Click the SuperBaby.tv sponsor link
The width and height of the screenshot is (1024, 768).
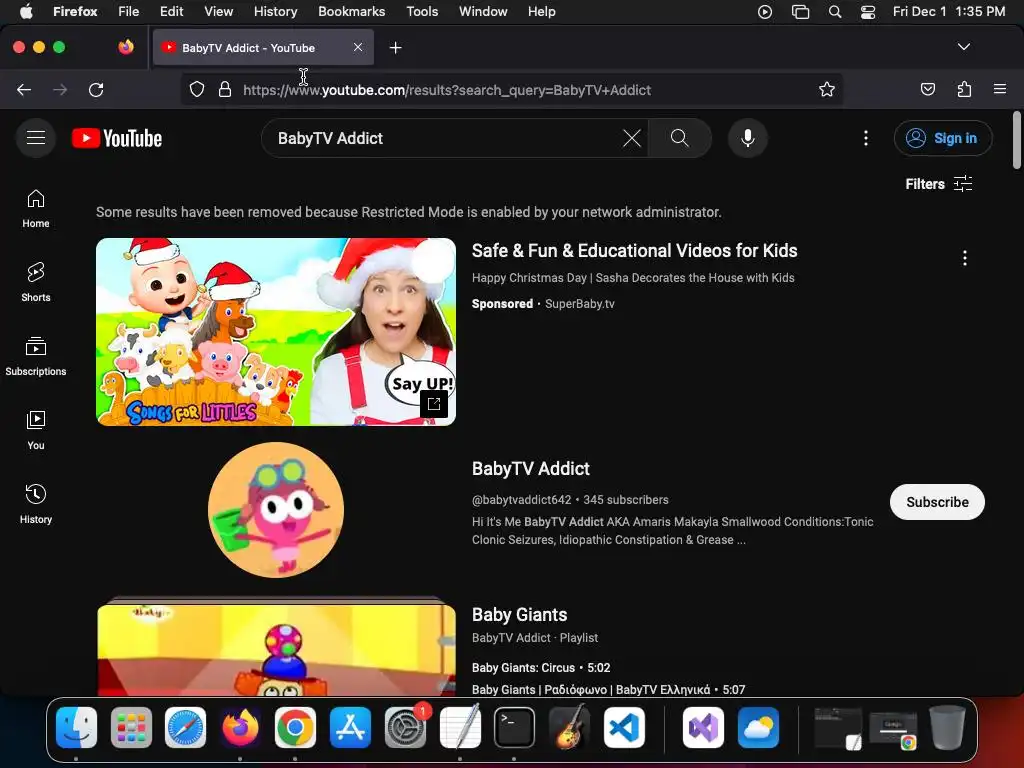click(579, 304)
